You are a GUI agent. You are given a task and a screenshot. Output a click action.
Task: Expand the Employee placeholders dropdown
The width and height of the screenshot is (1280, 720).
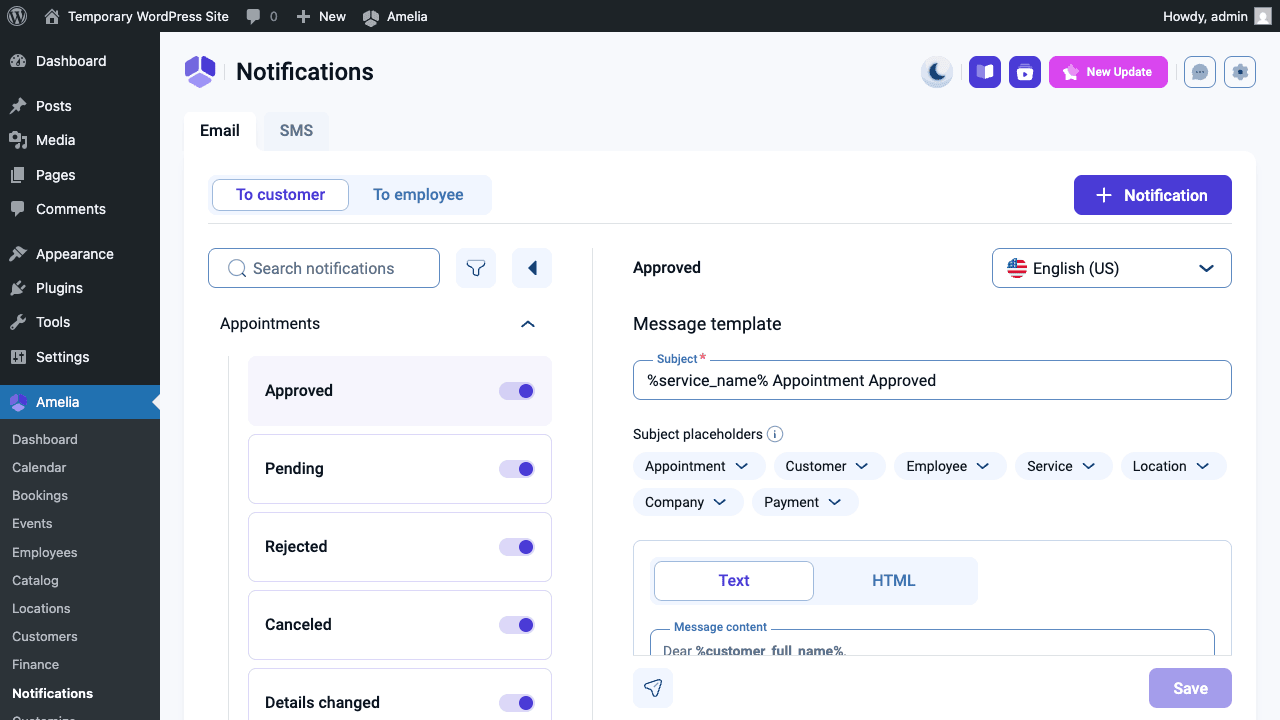[950, 466]
